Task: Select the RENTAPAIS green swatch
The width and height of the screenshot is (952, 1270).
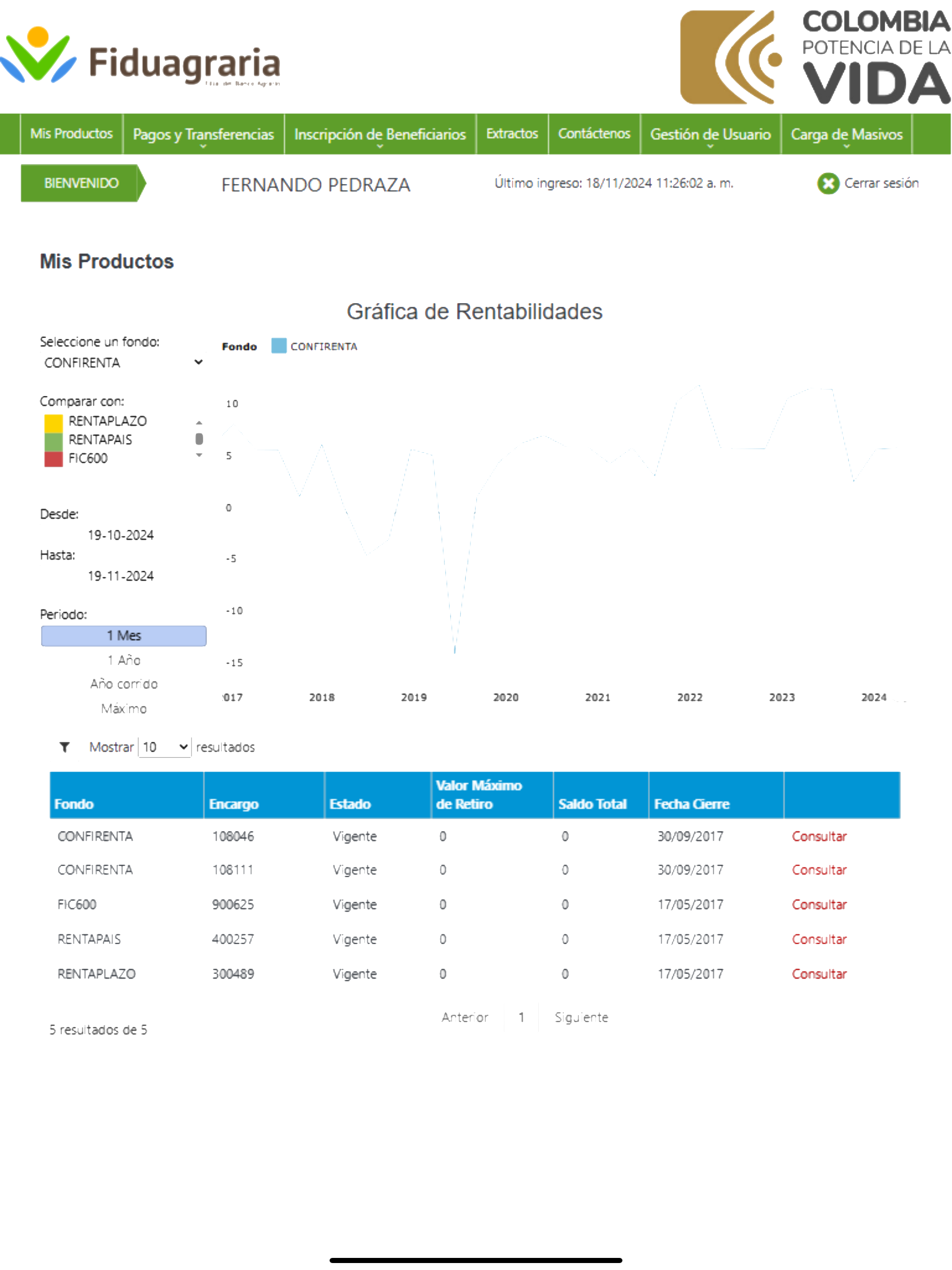Action: [53, 441]
